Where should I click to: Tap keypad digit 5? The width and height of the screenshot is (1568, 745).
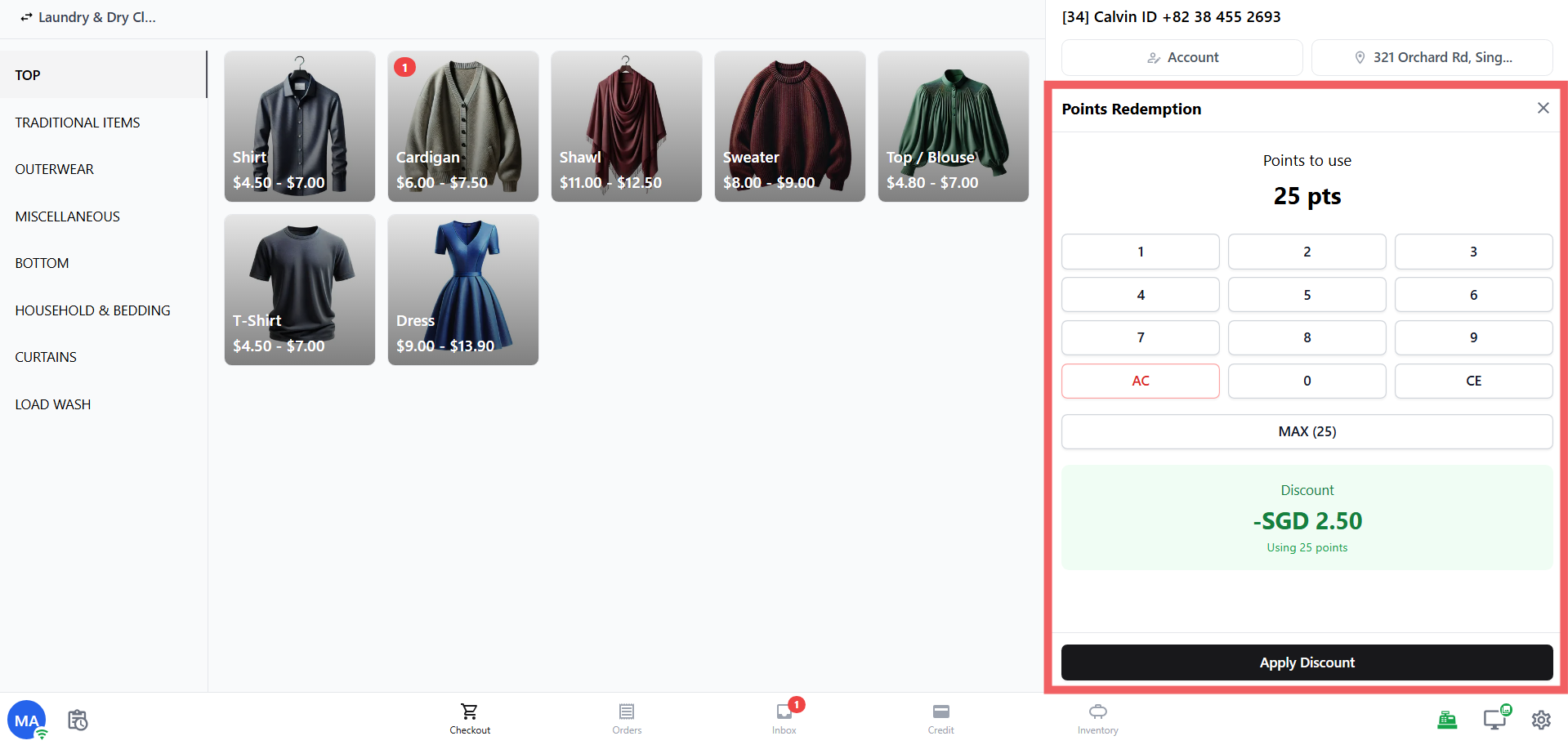(1307, 295)
